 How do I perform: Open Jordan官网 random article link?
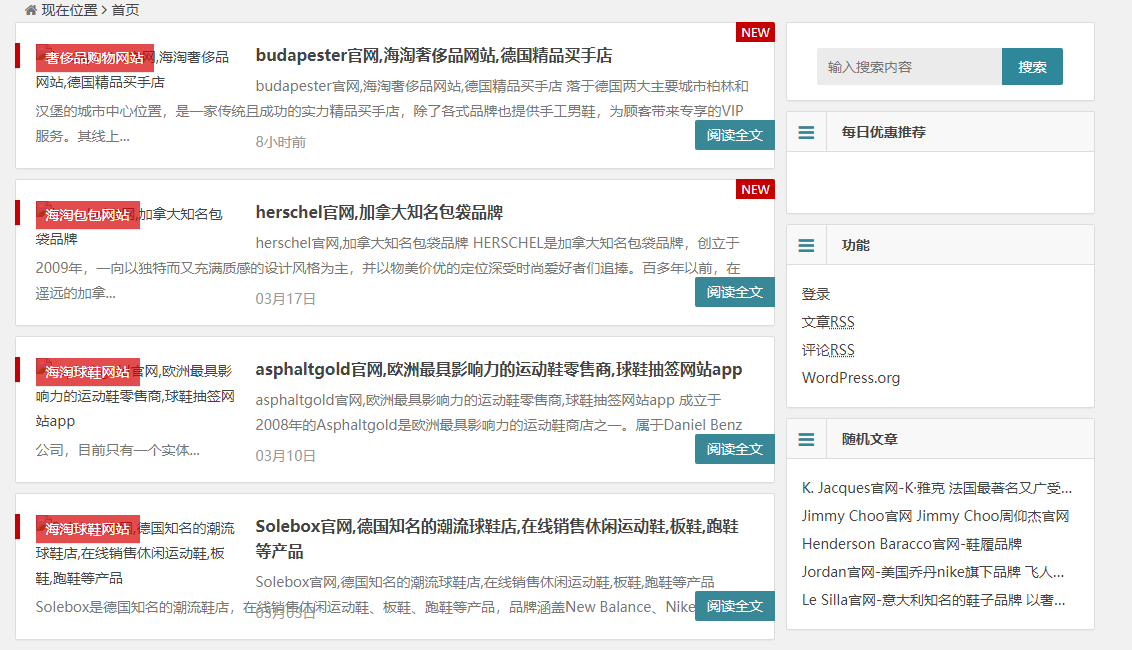click(x=933, y=572)
